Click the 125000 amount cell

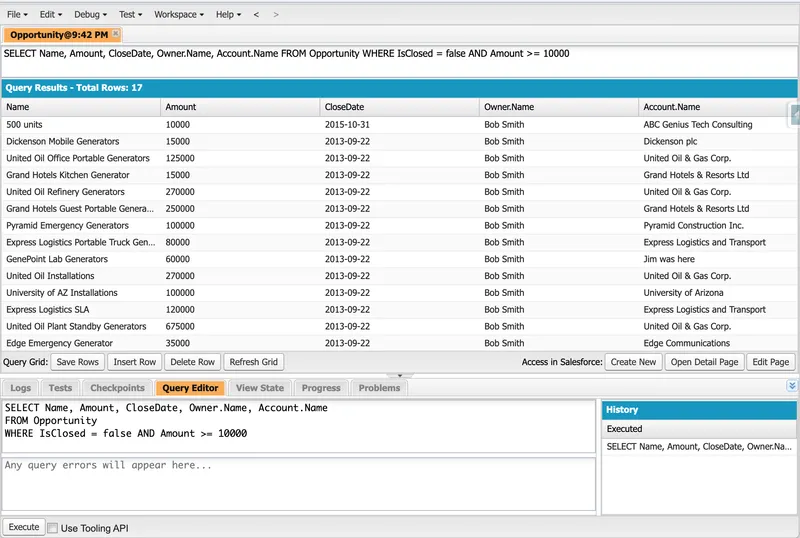(x=240, y=158)
